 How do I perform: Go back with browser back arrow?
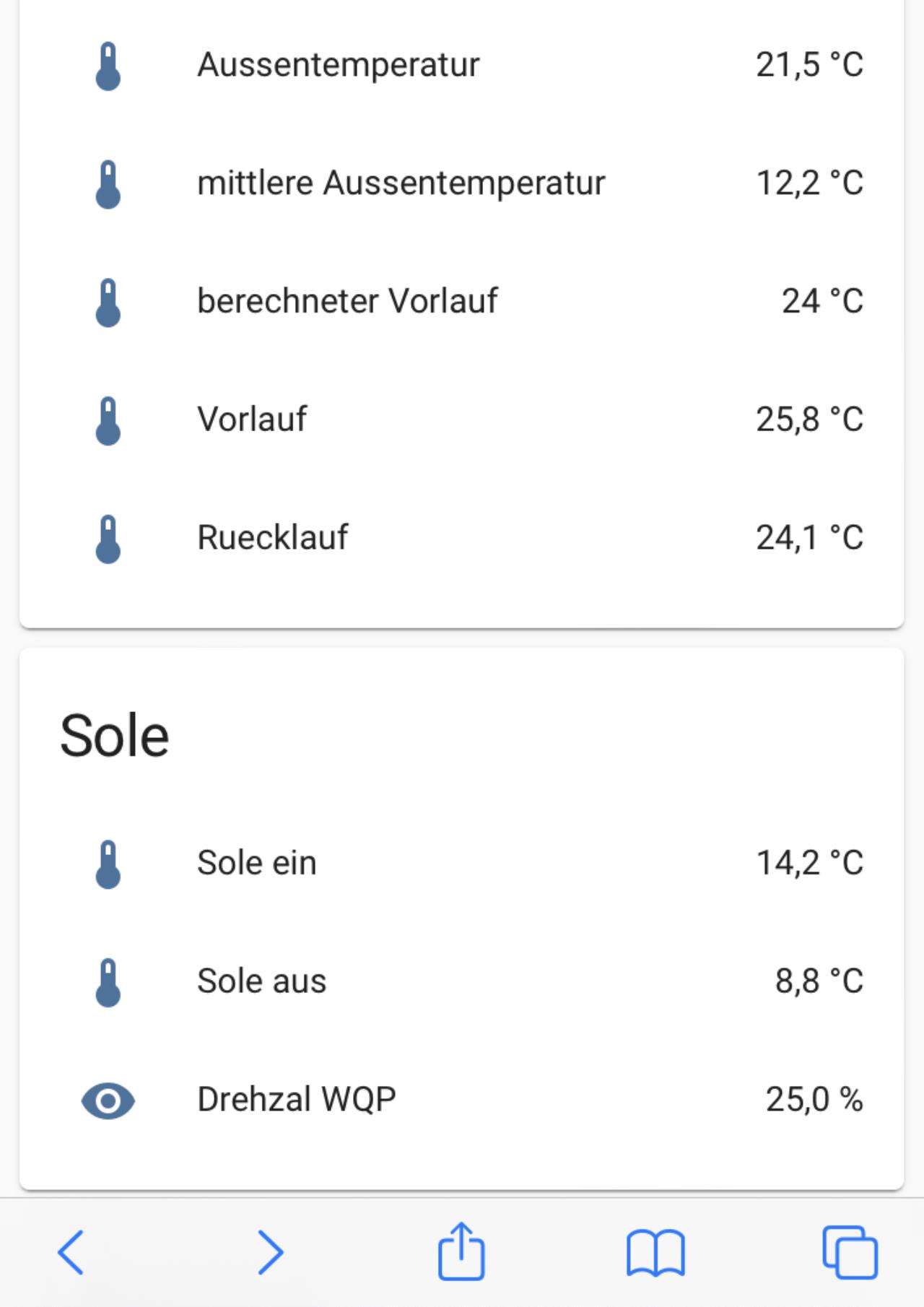click(x=71, y=1252)
